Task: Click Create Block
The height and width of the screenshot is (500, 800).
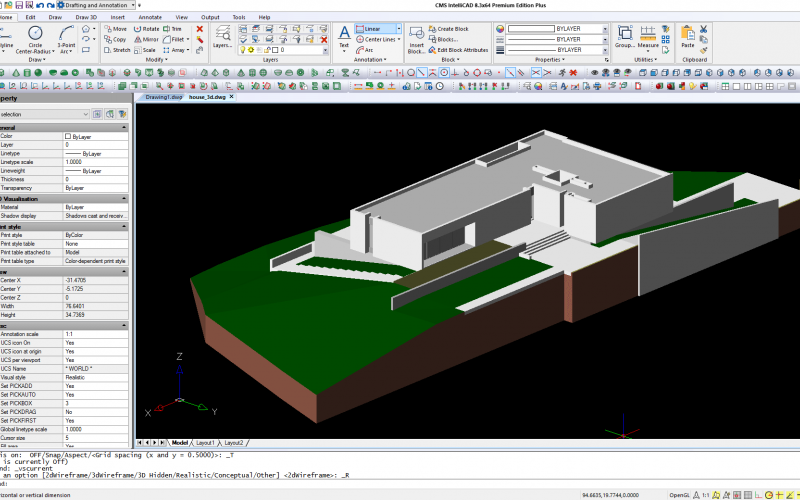Action: (x=448, y=29)
